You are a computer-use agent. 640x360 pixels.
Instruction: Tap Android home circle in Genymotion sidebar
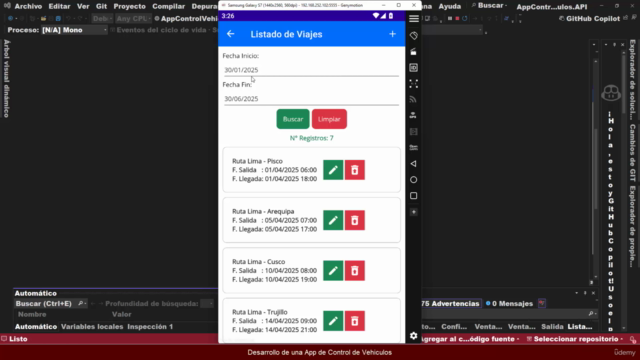[413, 180]
